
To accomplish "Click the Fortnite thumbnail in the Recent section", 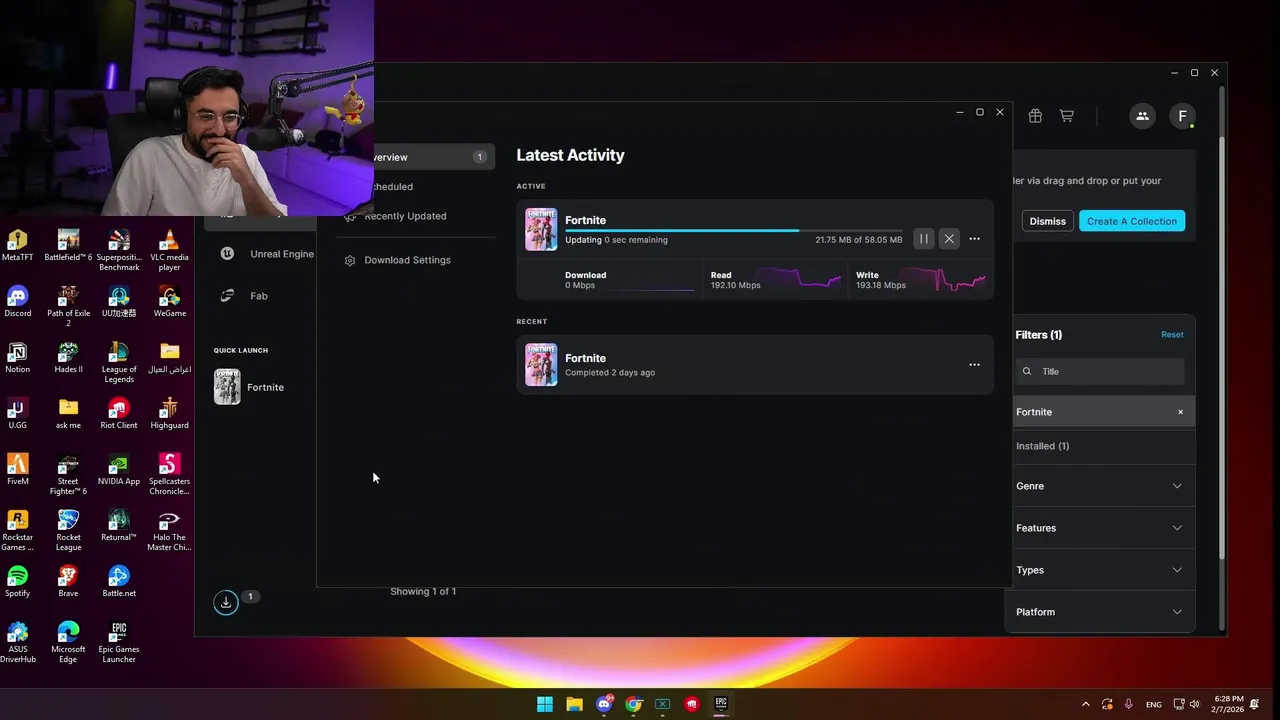I will [541, 365].
